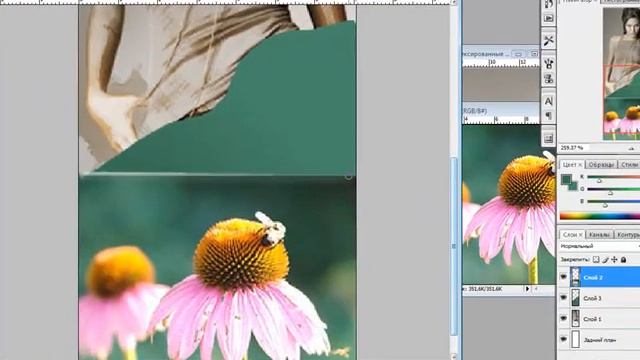Open the Tool Presets crossed-tools icon

pos(549,40)
